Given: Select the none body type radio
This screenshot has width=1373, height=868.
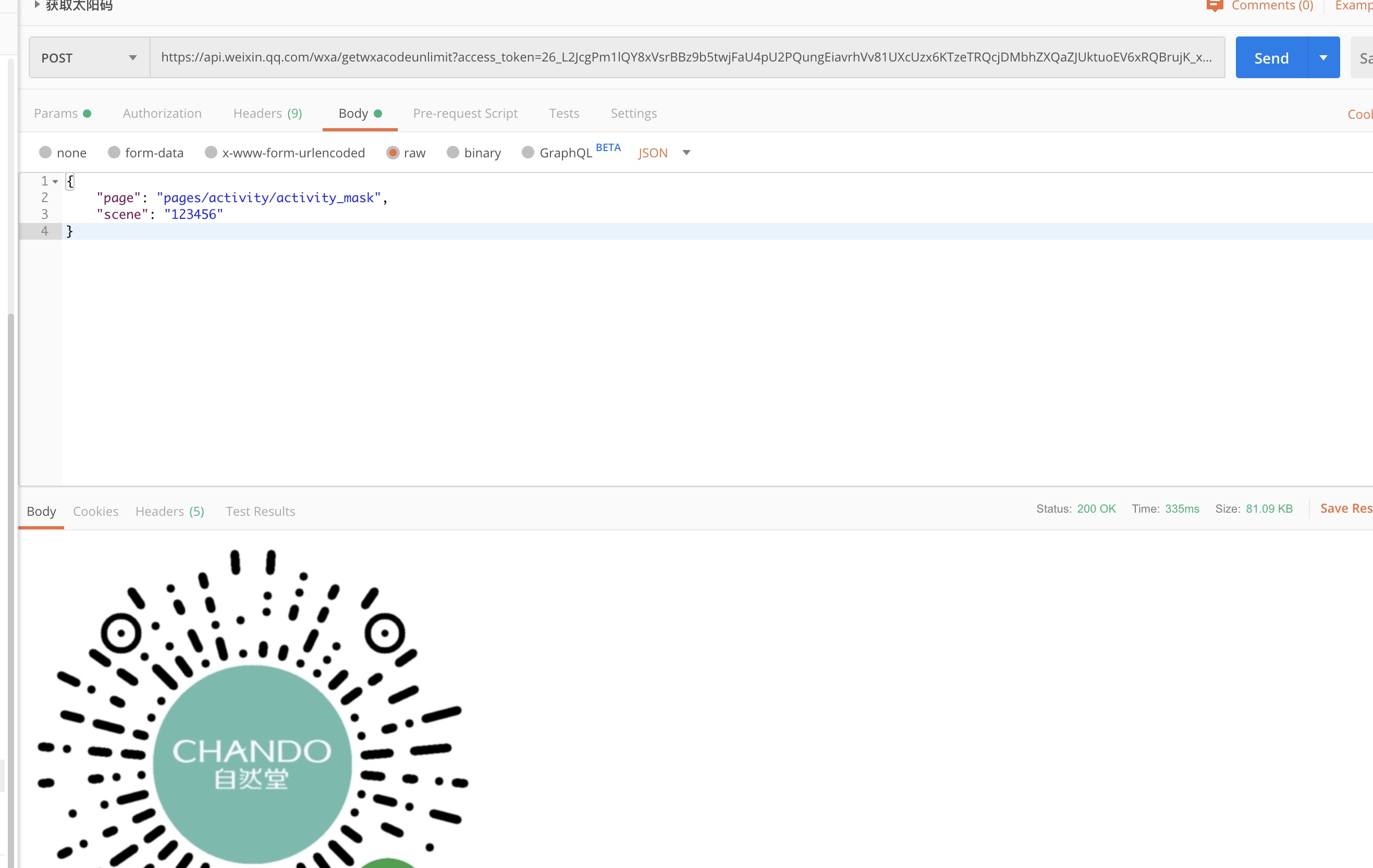Looking at the screenshot, I should coord(46,152).
